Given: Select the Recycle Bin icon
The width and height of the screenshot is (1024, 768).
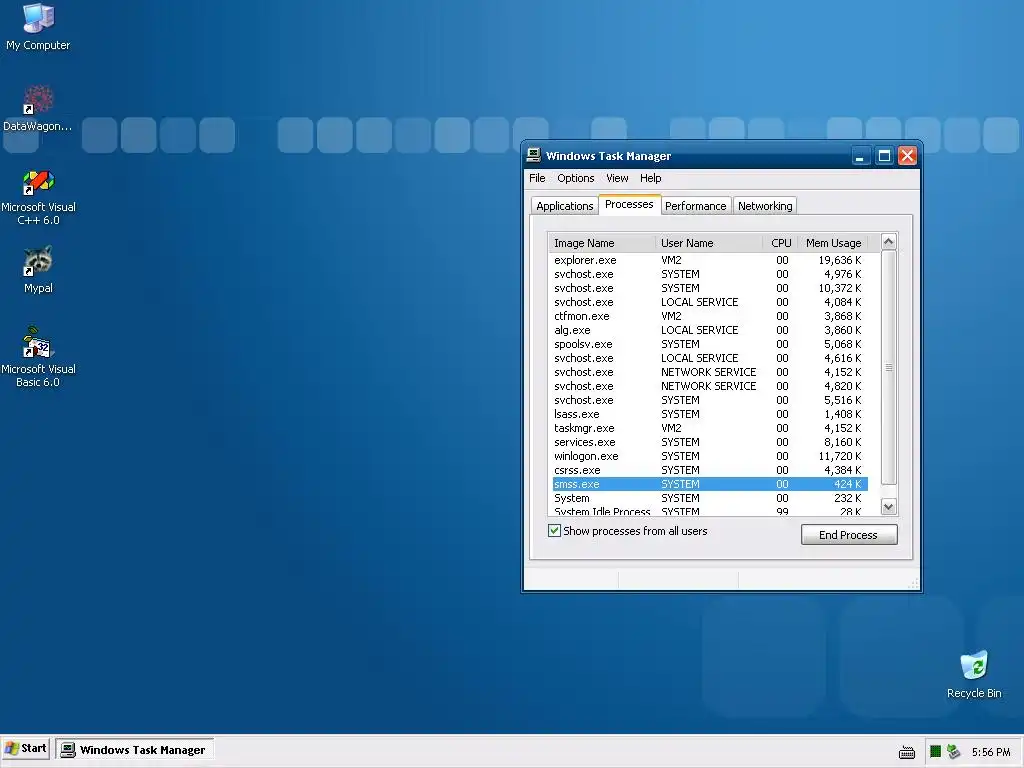Looking at the screenshot, I should tap(974, 675).
